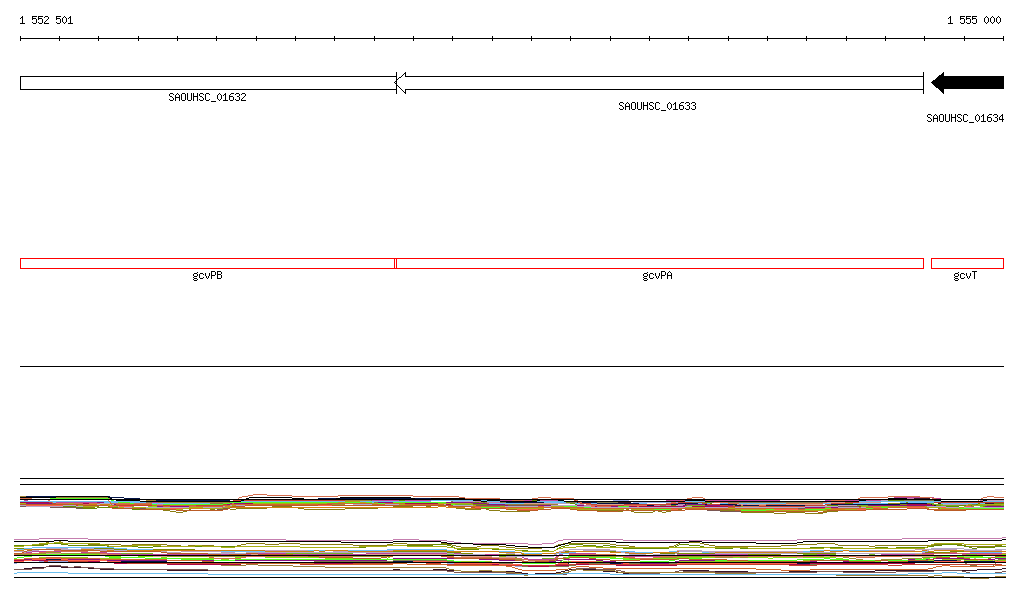
Task: Select the red gcvPB annotation box
Action: 208,264
